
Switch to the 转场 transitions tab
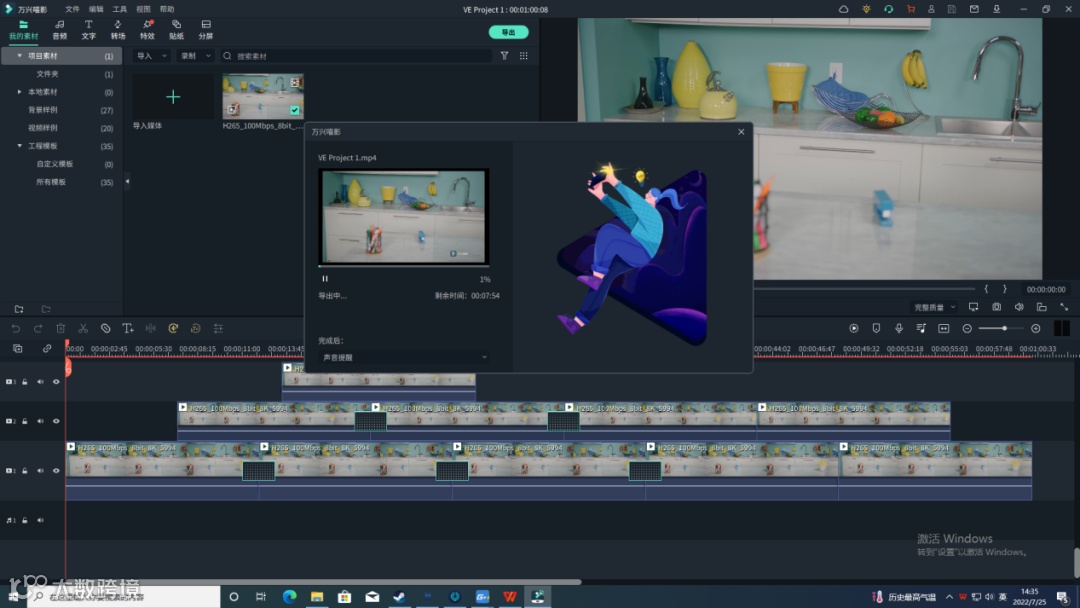tap(118, 30)
